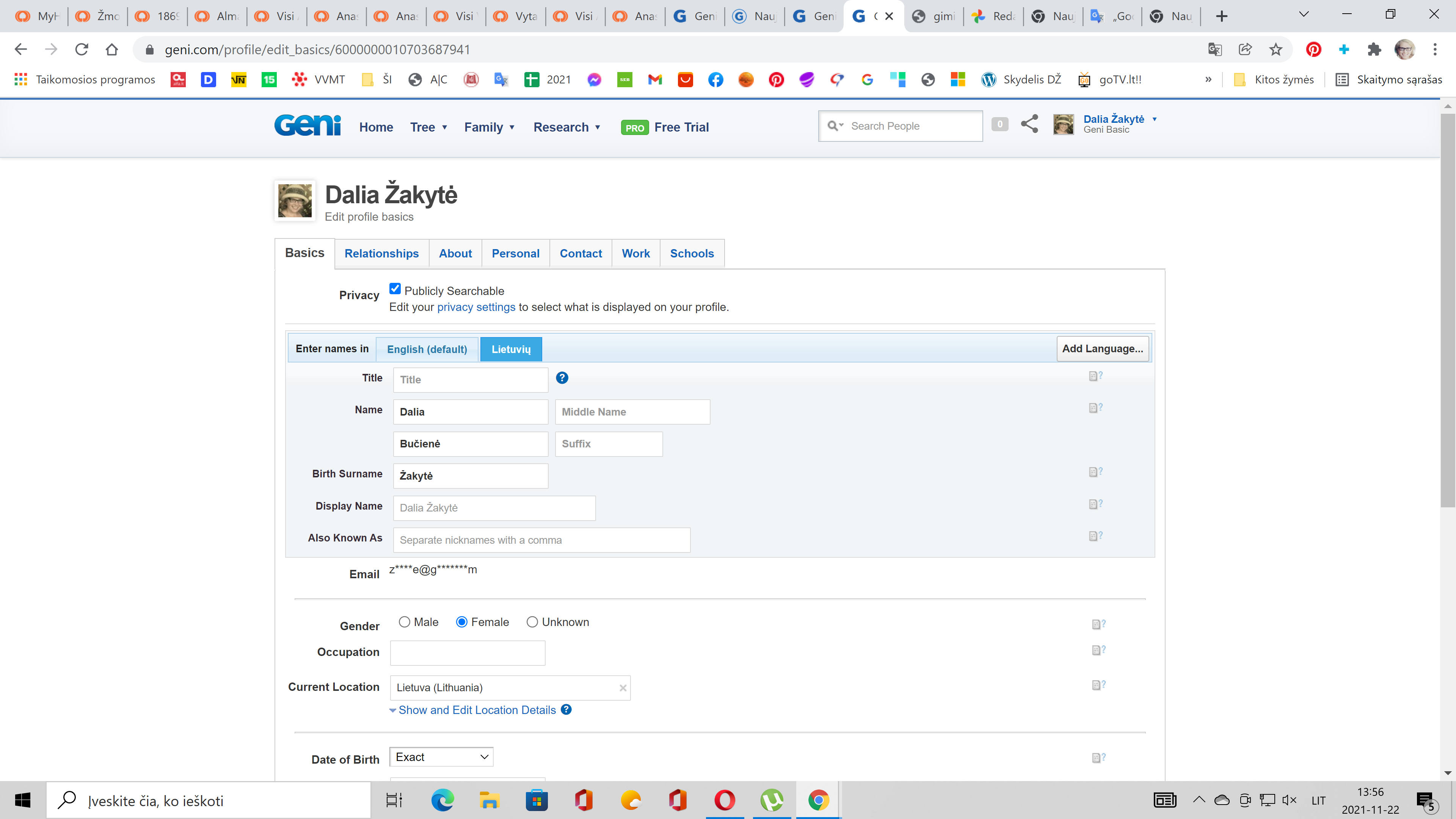Click the Title help question icon

click(562, 378)
